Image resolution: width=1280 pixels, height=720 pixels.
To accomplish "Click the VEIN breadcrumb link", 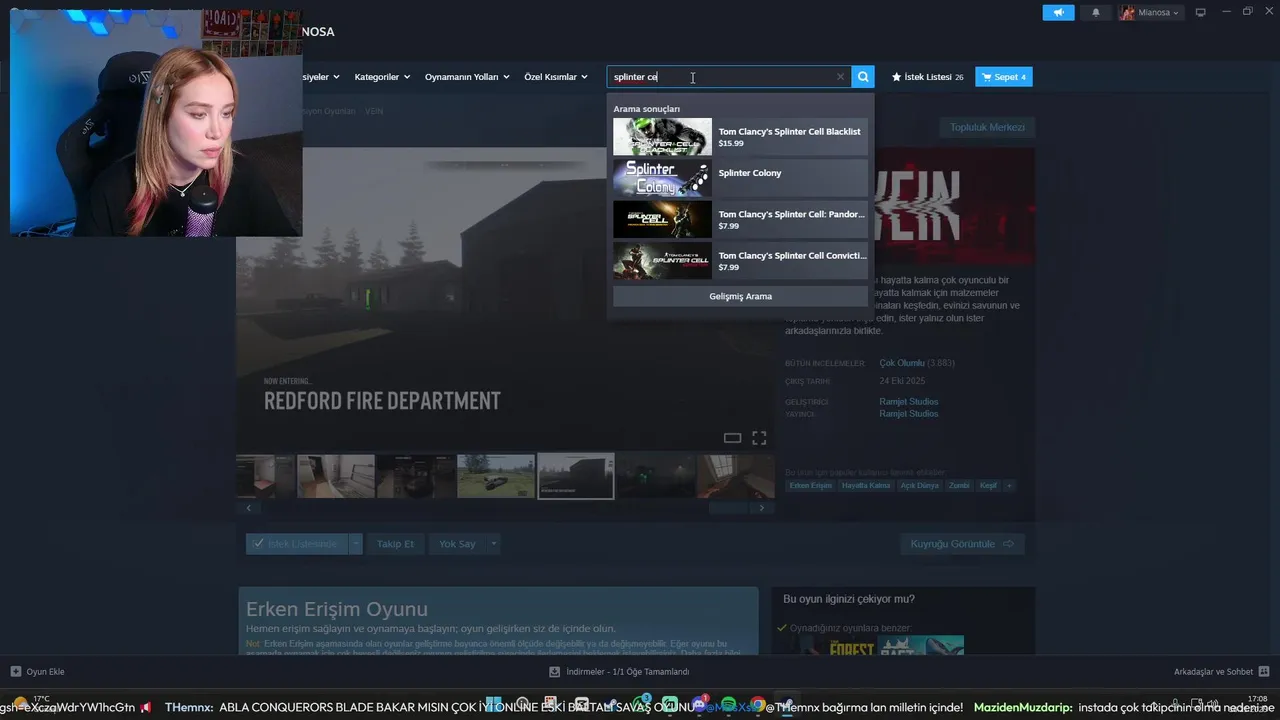I will point(374,111).
